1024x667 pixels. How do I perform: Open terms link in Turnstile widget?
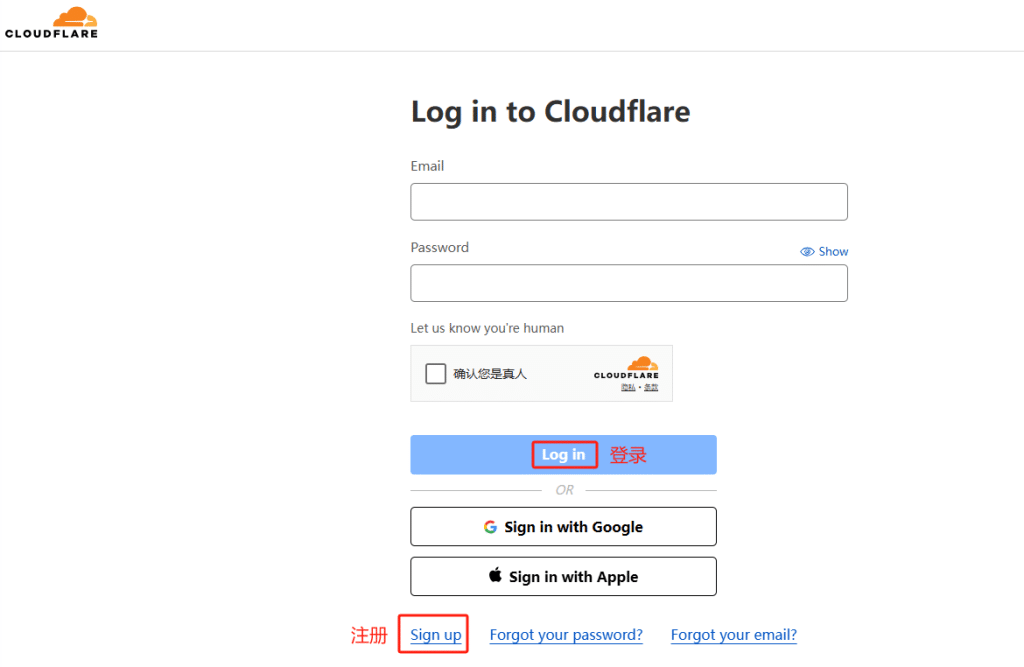point(651,387)
